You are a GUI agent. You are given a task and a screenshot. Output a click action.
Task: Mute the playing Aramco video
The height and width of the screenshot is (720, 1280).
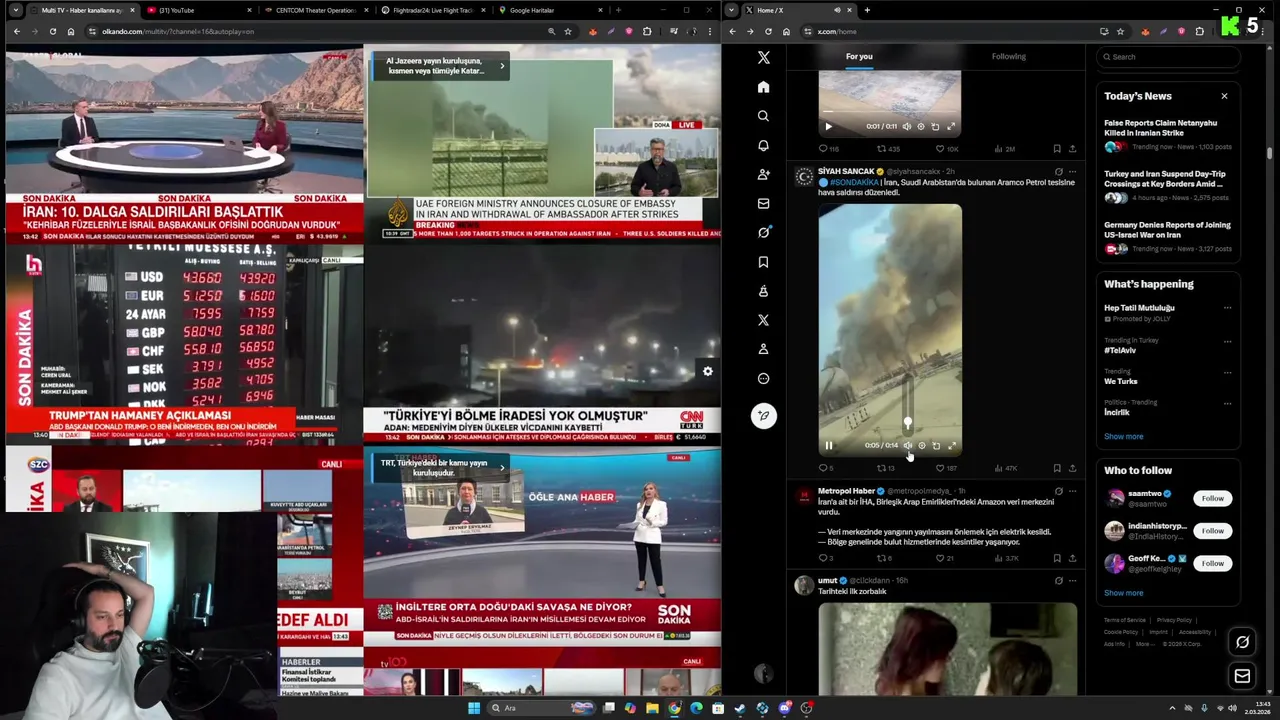[x=907, y=446]
